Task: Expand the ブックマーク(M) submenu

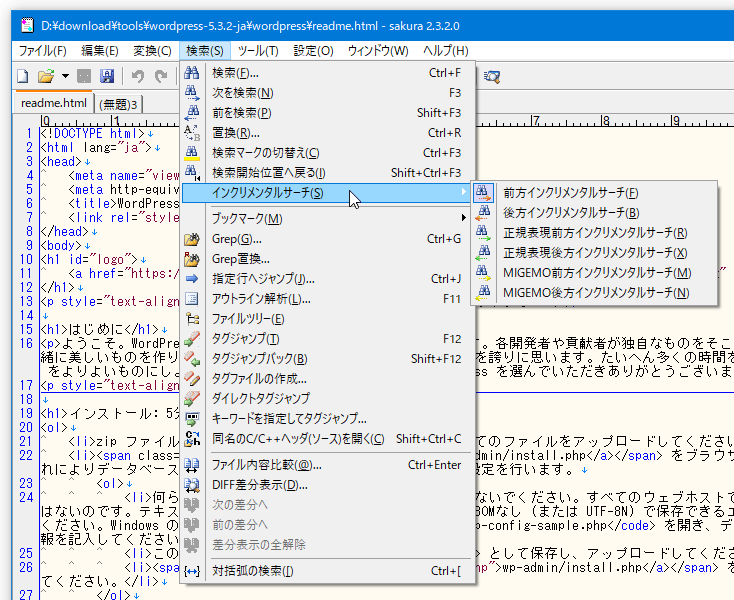Action: click(x=326, y=219)
